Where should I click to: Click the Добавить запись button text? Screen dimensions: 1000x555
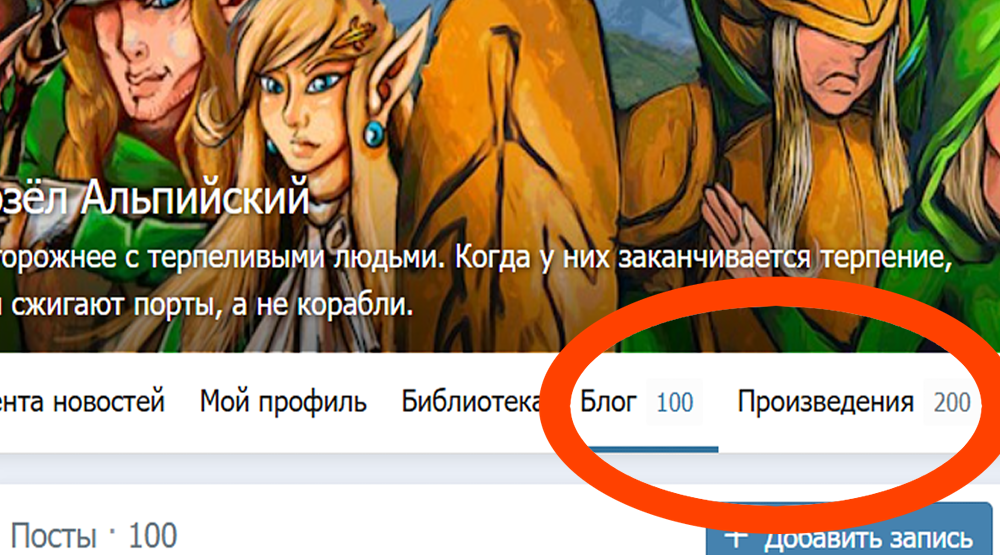(869, 539)
